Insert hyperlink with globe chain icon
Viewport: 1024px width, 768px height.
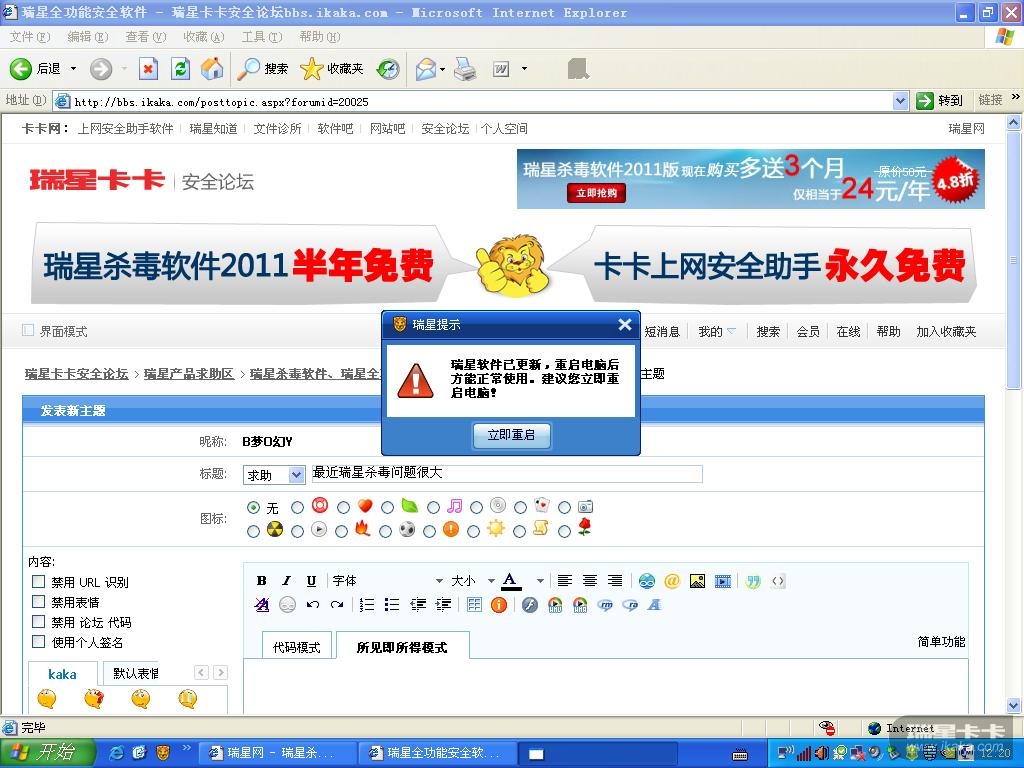tap(647, 581)
